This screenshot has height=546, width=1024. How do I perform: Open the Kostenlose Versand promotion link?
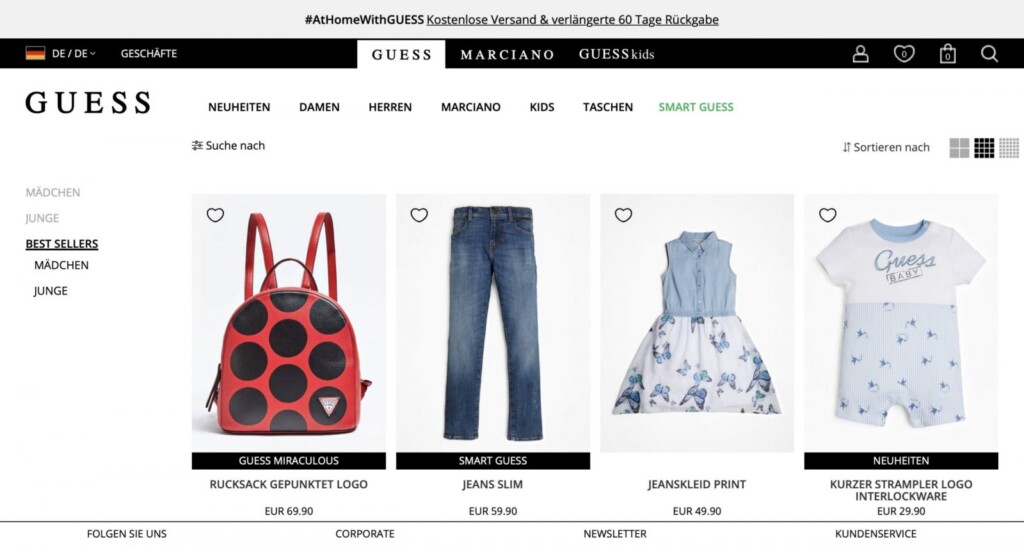point(572,20)
